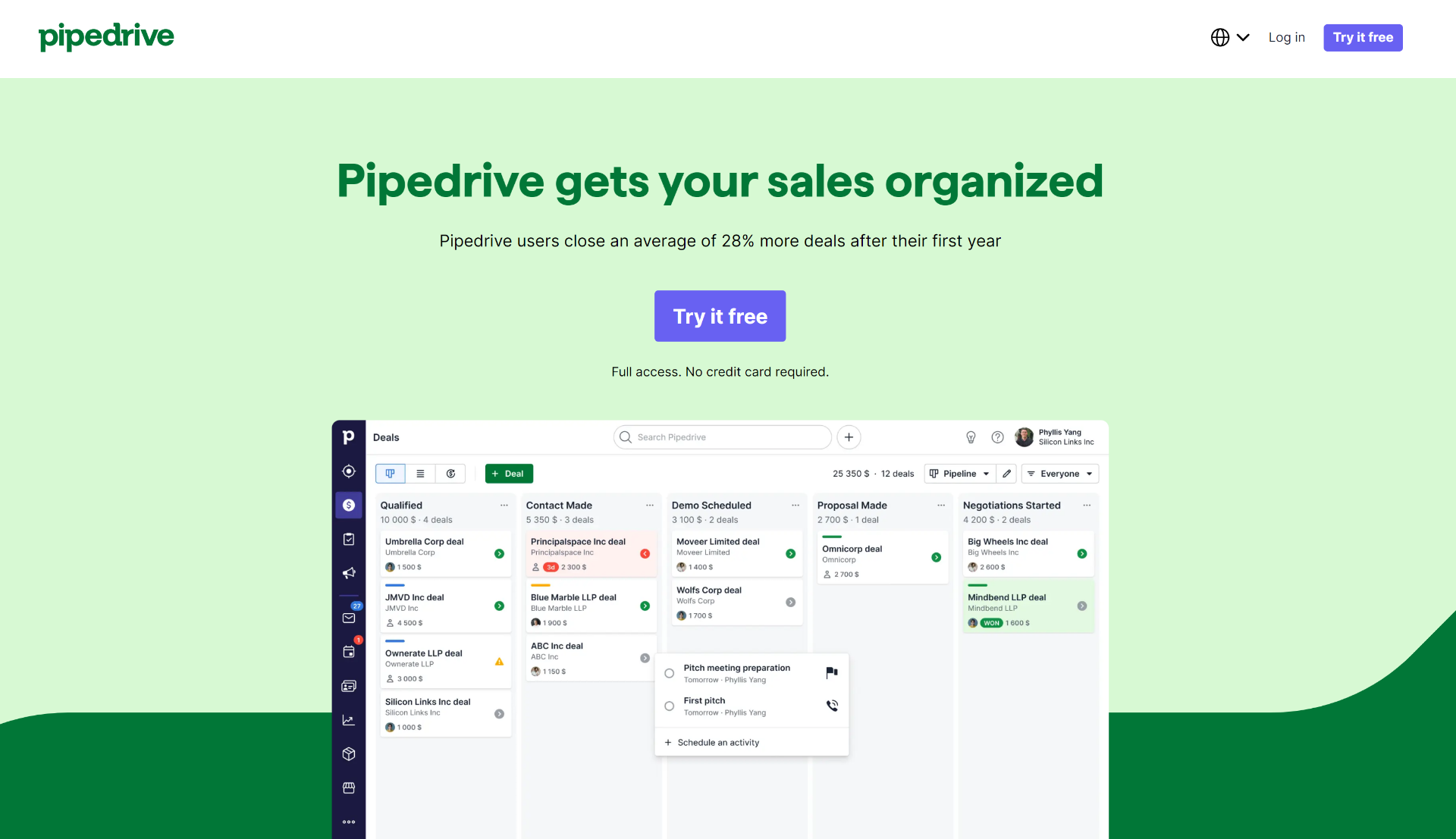Select the list view icon
1456x839 pixels.
click(419, 473)
